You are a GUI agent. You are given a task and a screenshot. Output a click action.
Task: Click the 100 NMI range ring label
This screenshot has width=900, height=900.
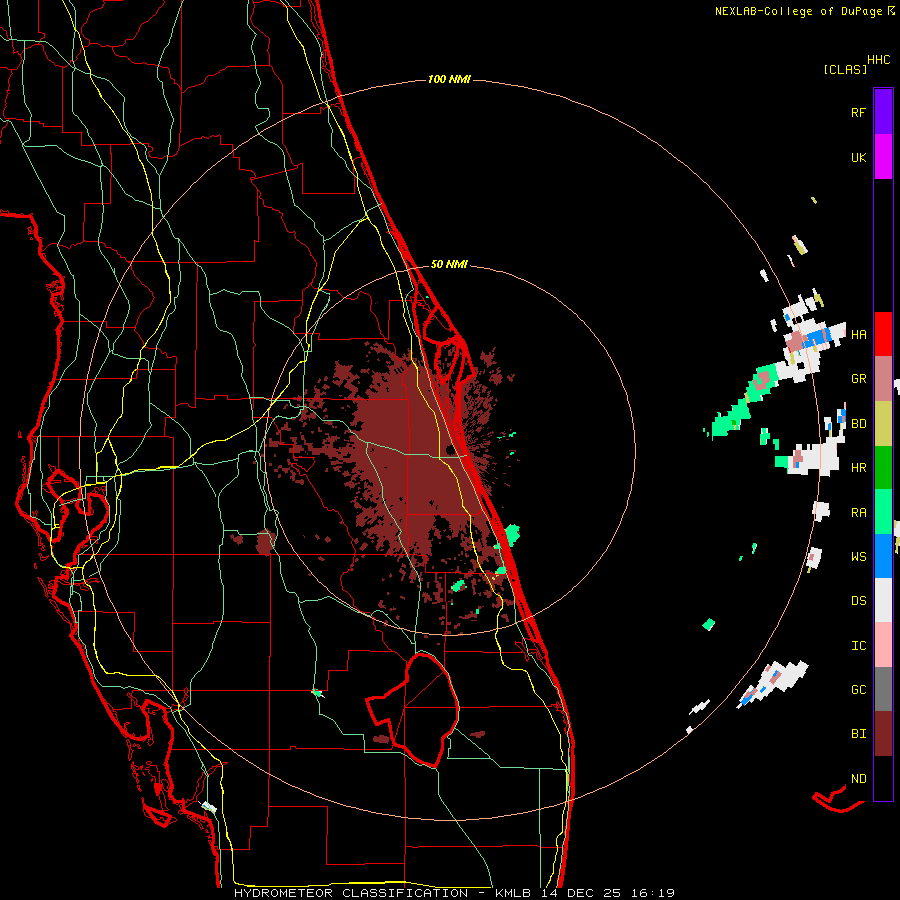pyautogui.click(x=449, y=79)
